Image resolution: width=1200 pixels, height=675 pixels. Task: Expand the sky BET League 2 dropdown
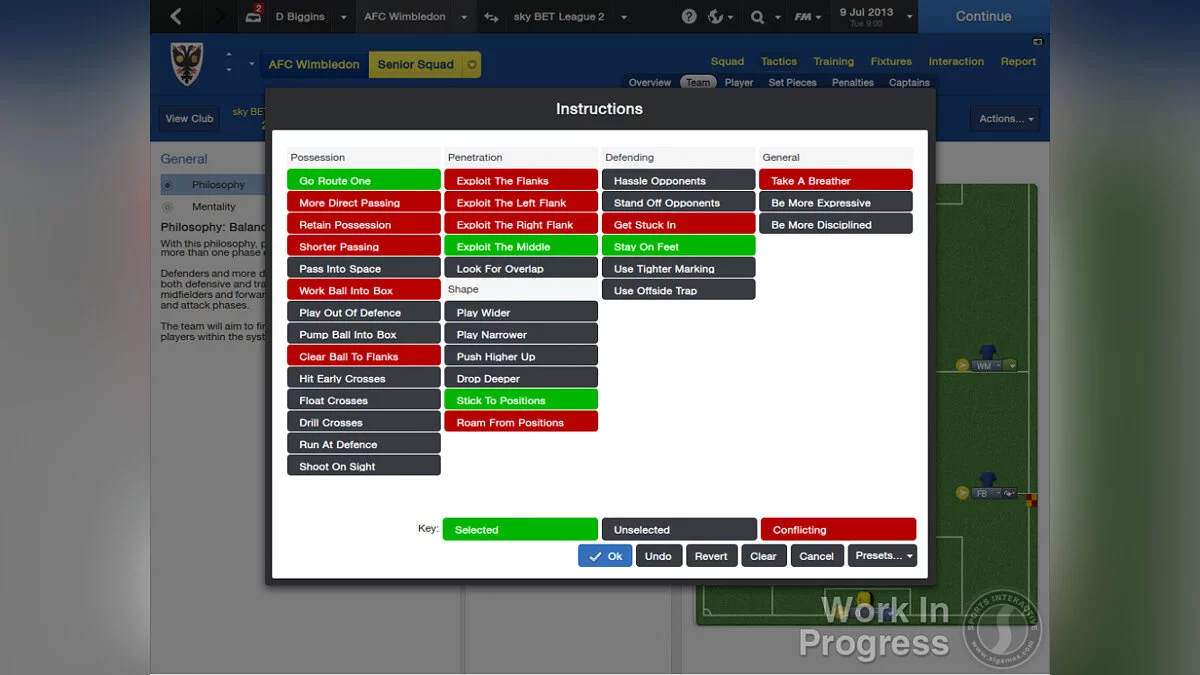click(x=624, y=17)
